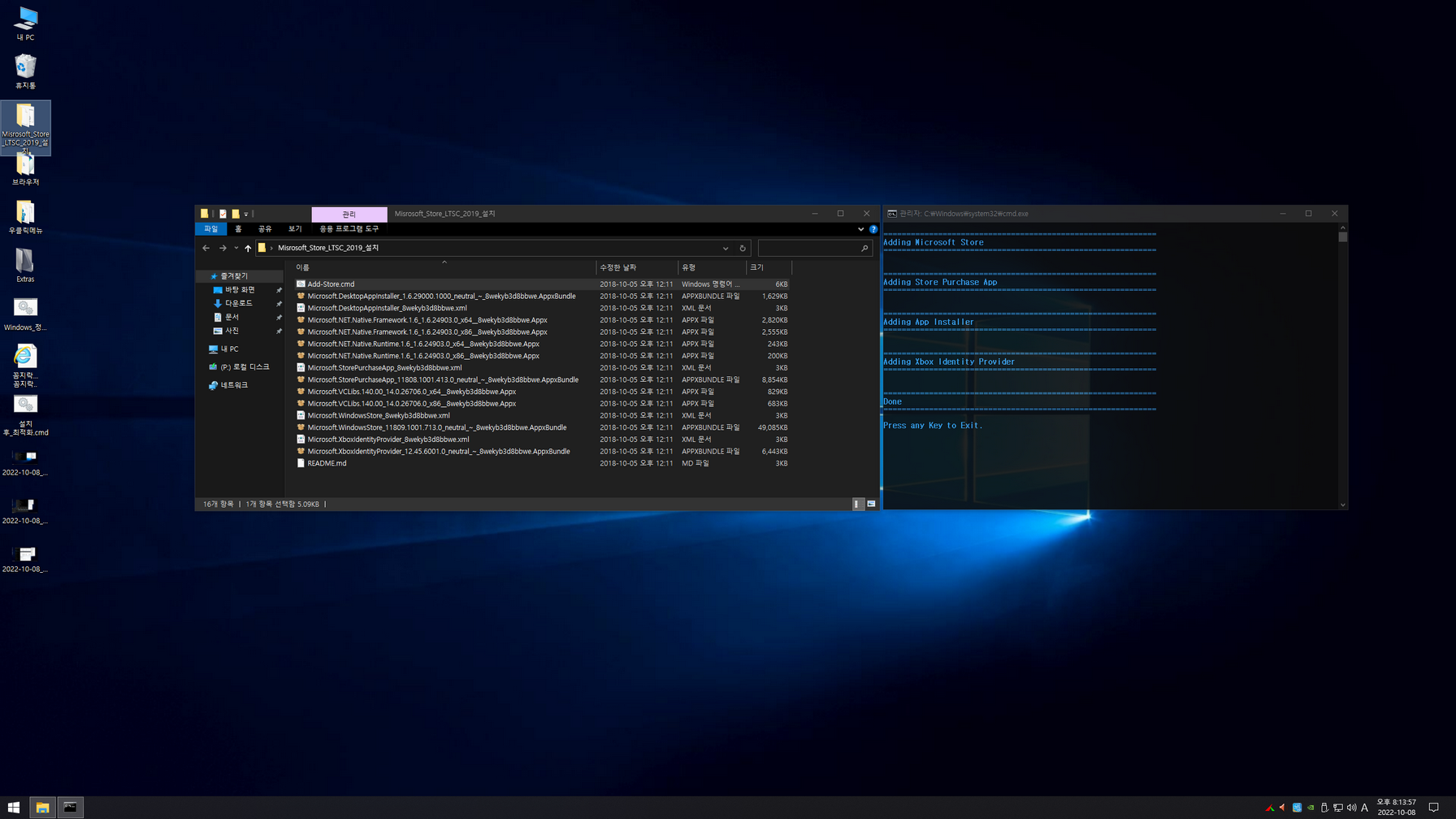This screenshot has height=819, width=1456.
Task: Select the 우클릭메뉴 desktop folder
Action: pos(25,217)
